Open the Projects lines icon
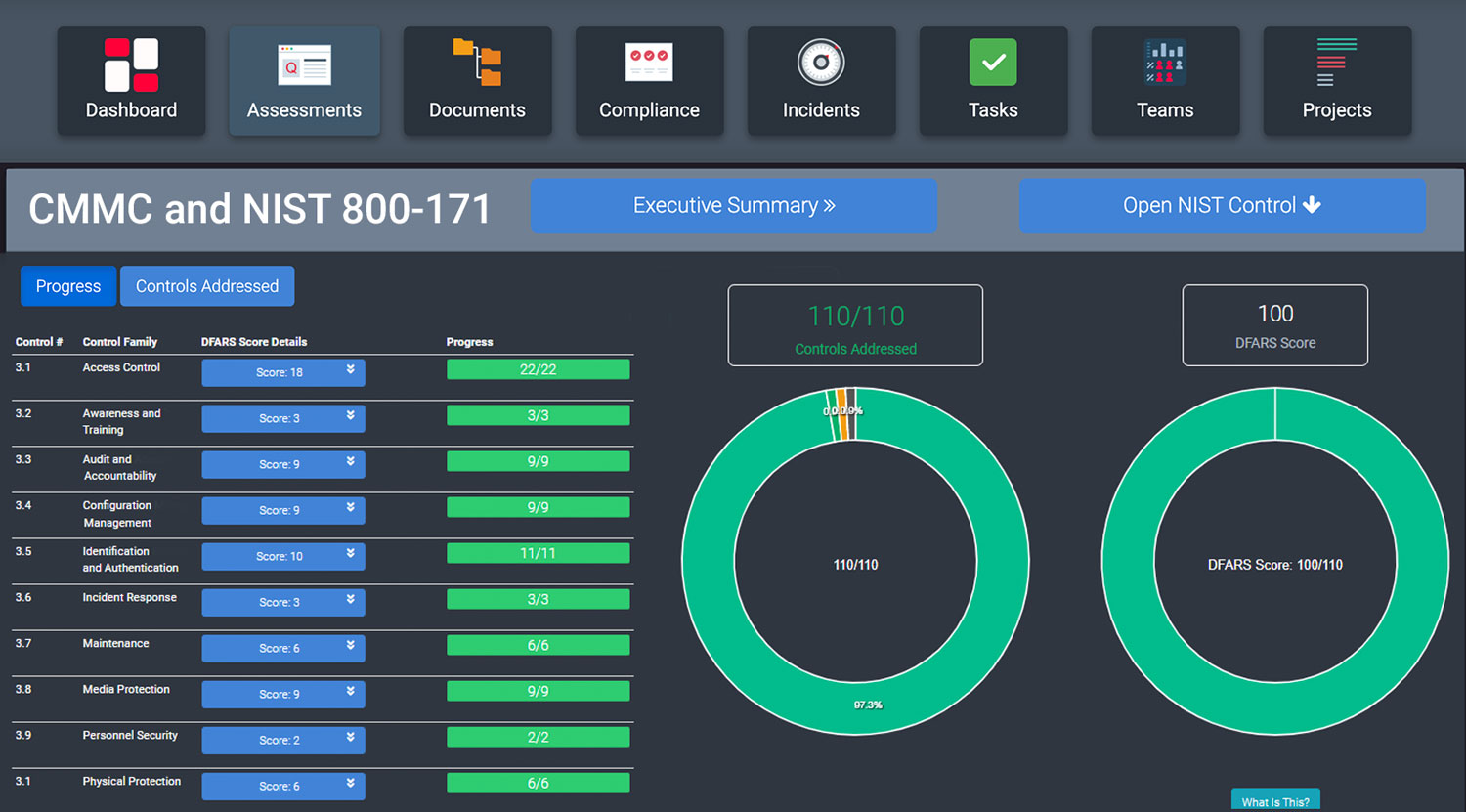Screen dimensions: 1466x812 click(x=1337, y=63)
